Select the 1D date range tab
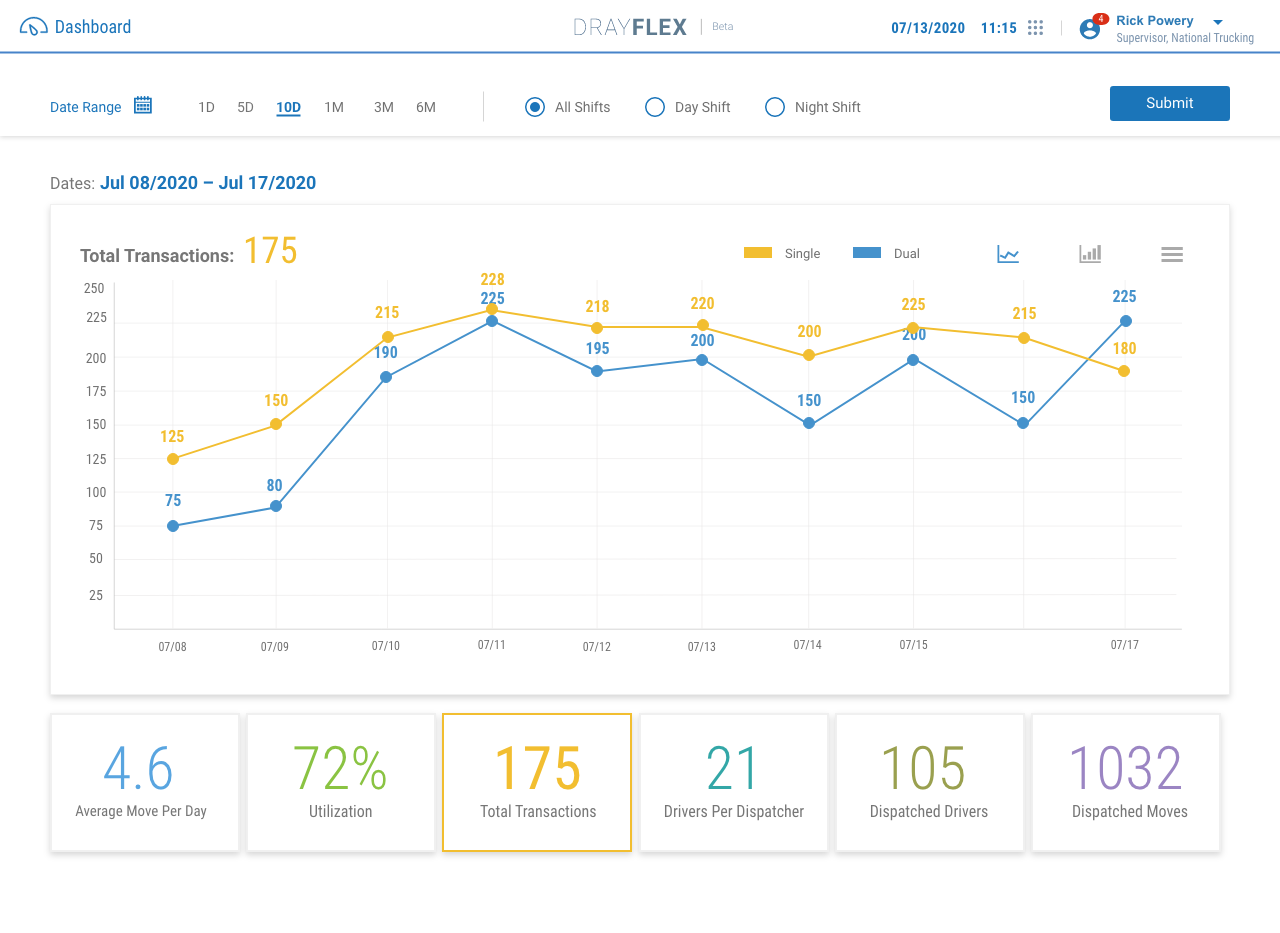This screenshot has width=1280, height=933. point(206,107)
